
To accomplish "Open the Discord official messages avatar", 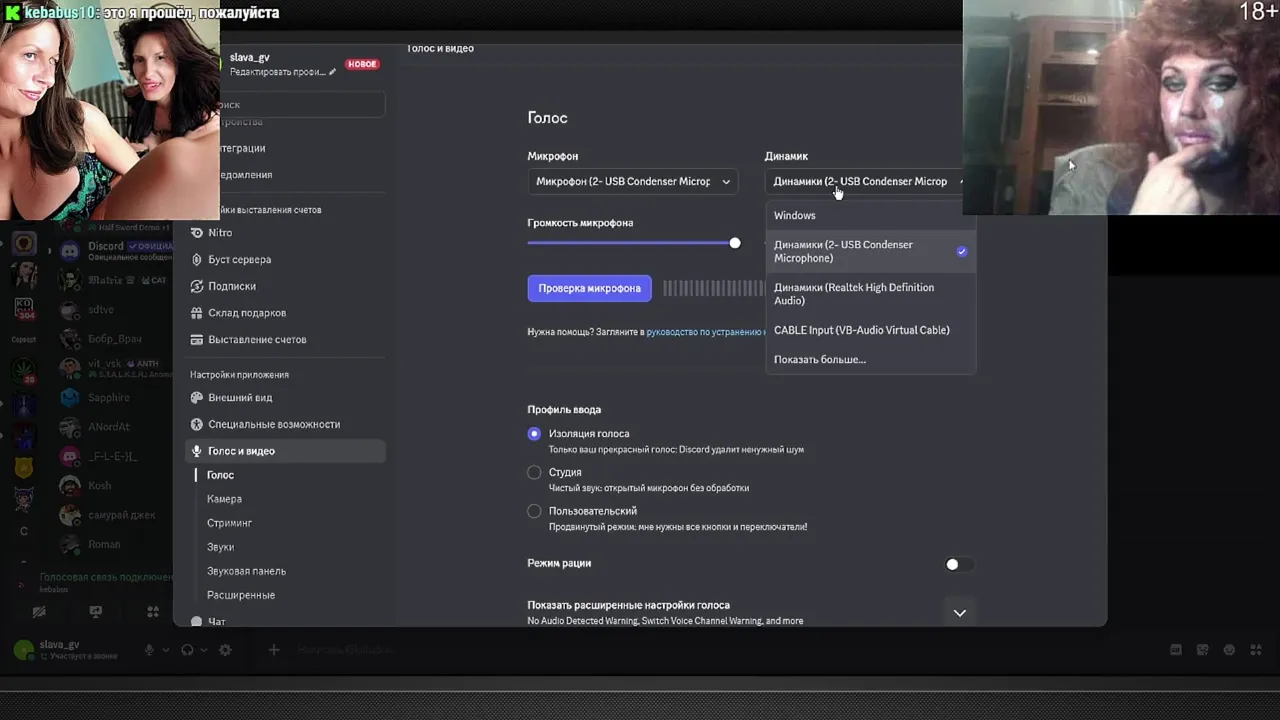I will click(x=70, y=251).
